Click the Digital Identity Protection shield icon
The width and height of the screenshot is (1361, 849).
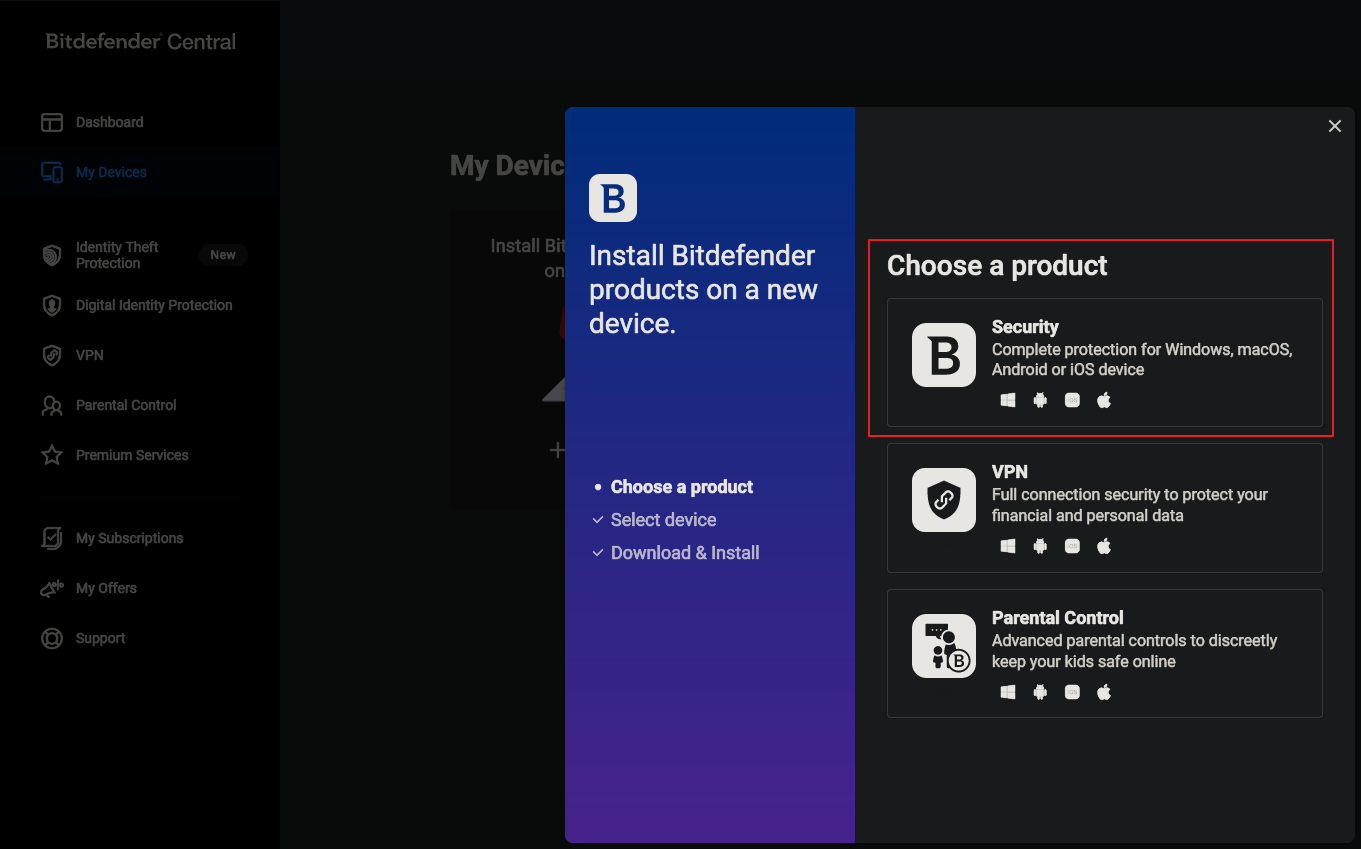click(52, 305)
